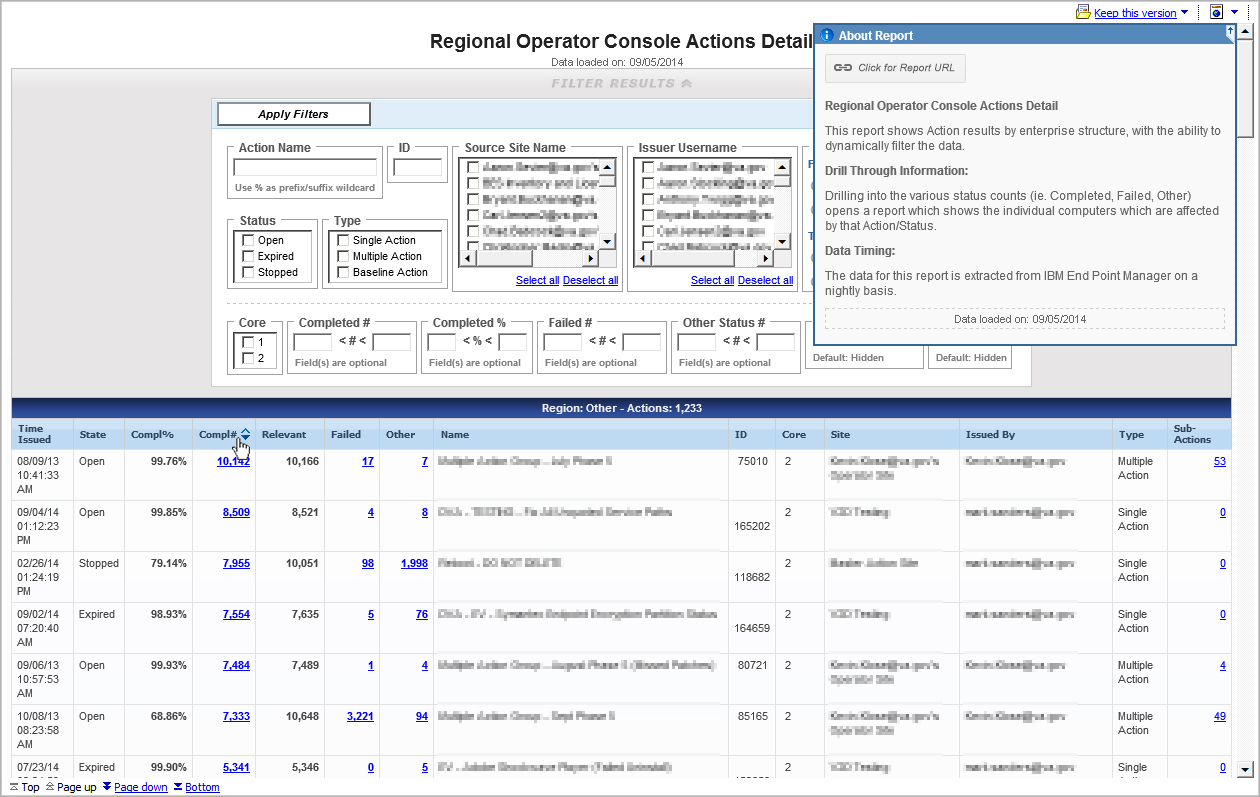
Task: Select all Issuer Username entries
Action: (712, 280)
